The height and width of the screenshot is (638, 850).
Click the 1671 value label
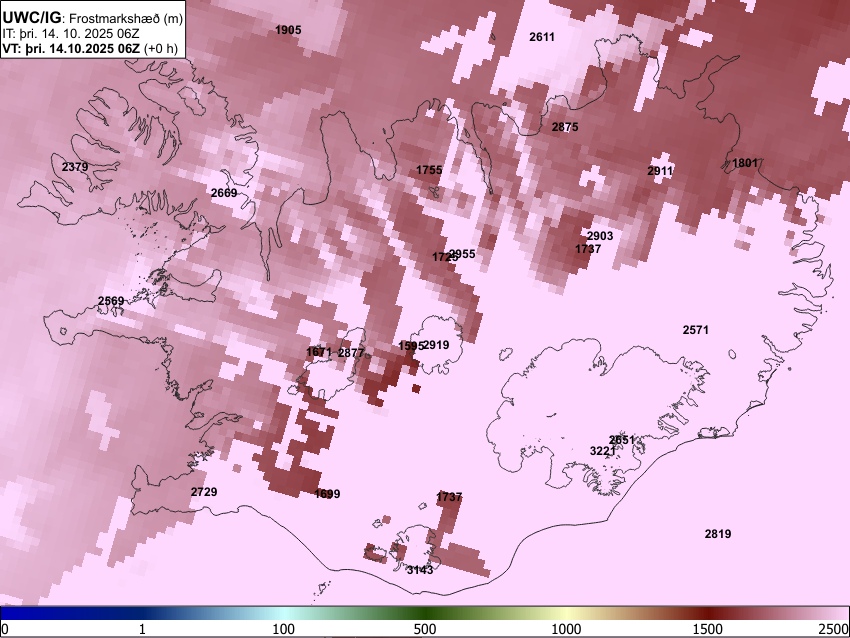(x=319, y=352)
